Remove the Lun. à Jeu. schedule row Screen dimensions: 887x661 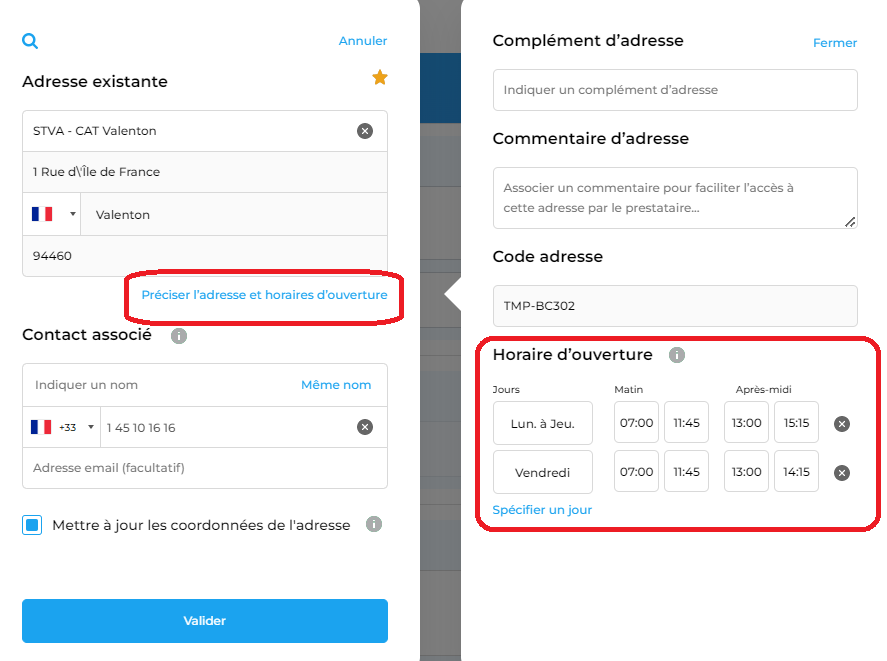(x=842, y=424)
